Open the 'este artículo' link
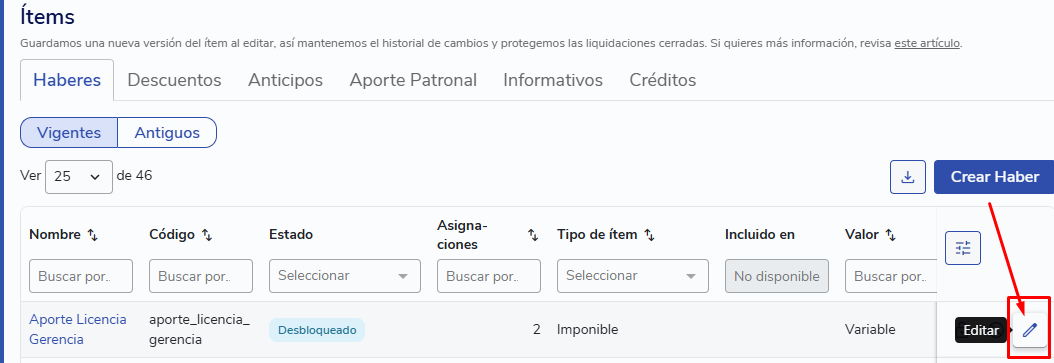Screen dimensions: 1054x363 (928, 43)
